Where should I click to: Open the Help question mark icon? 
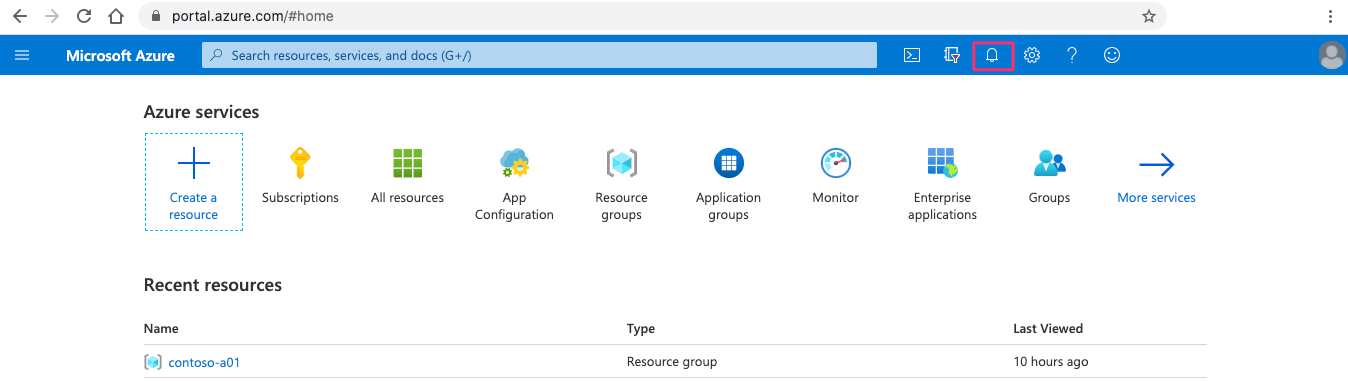coord(1072,55)
